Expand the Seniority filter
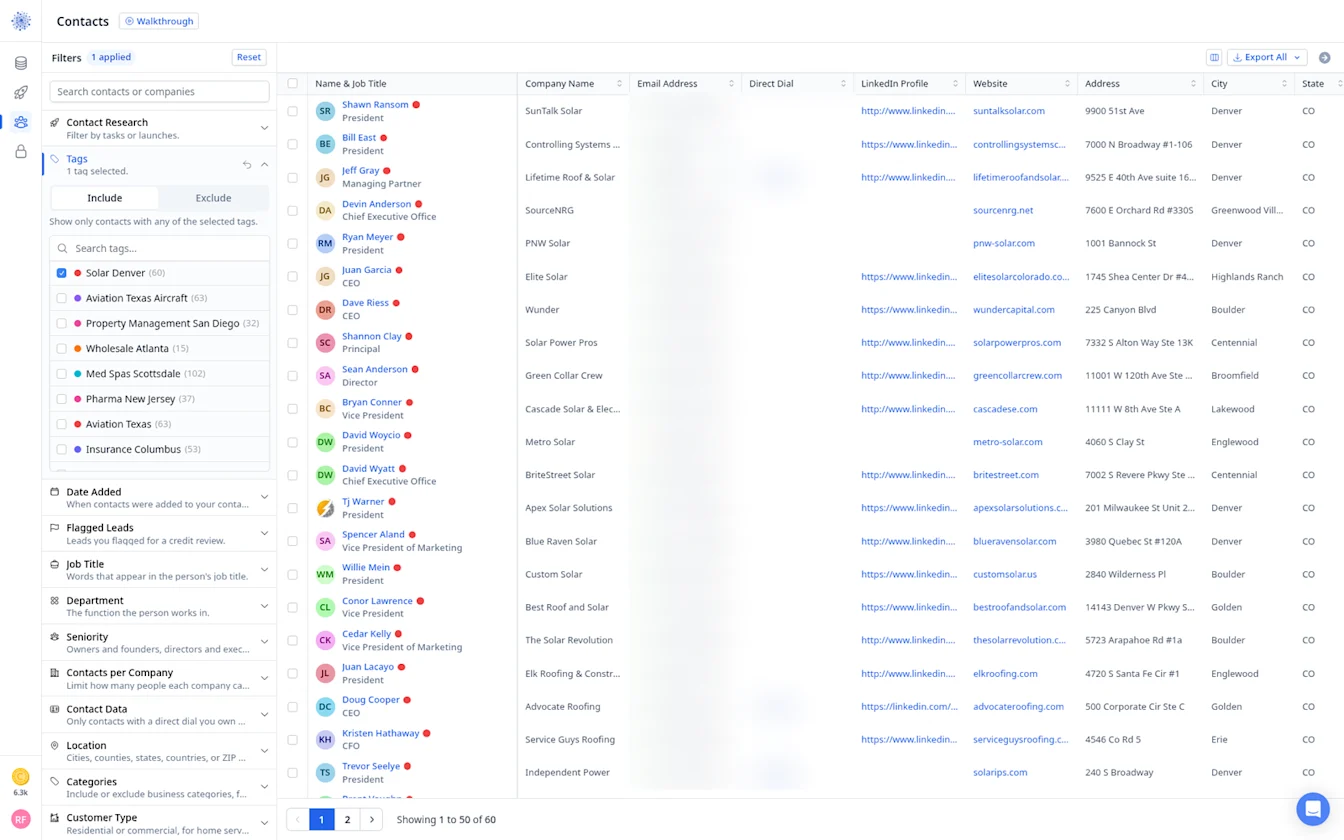Viewport: 1344px width, 840px height. [x=159, y=642]
